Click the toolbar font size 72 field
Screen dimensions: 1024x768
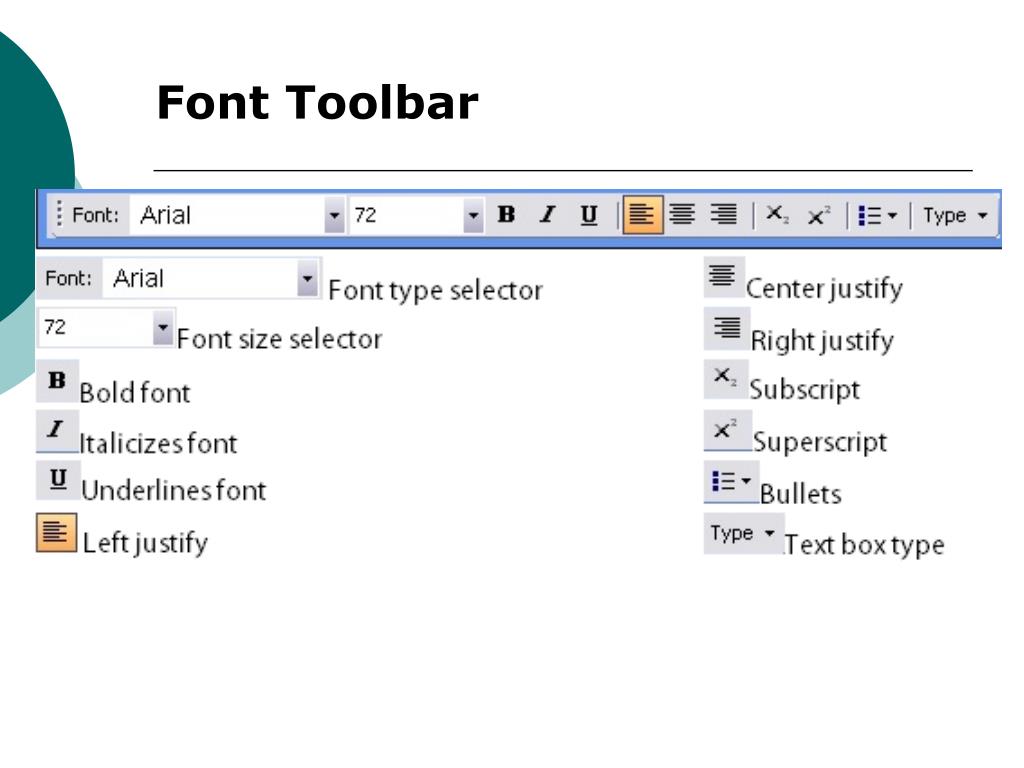click(x=406, y=215)
